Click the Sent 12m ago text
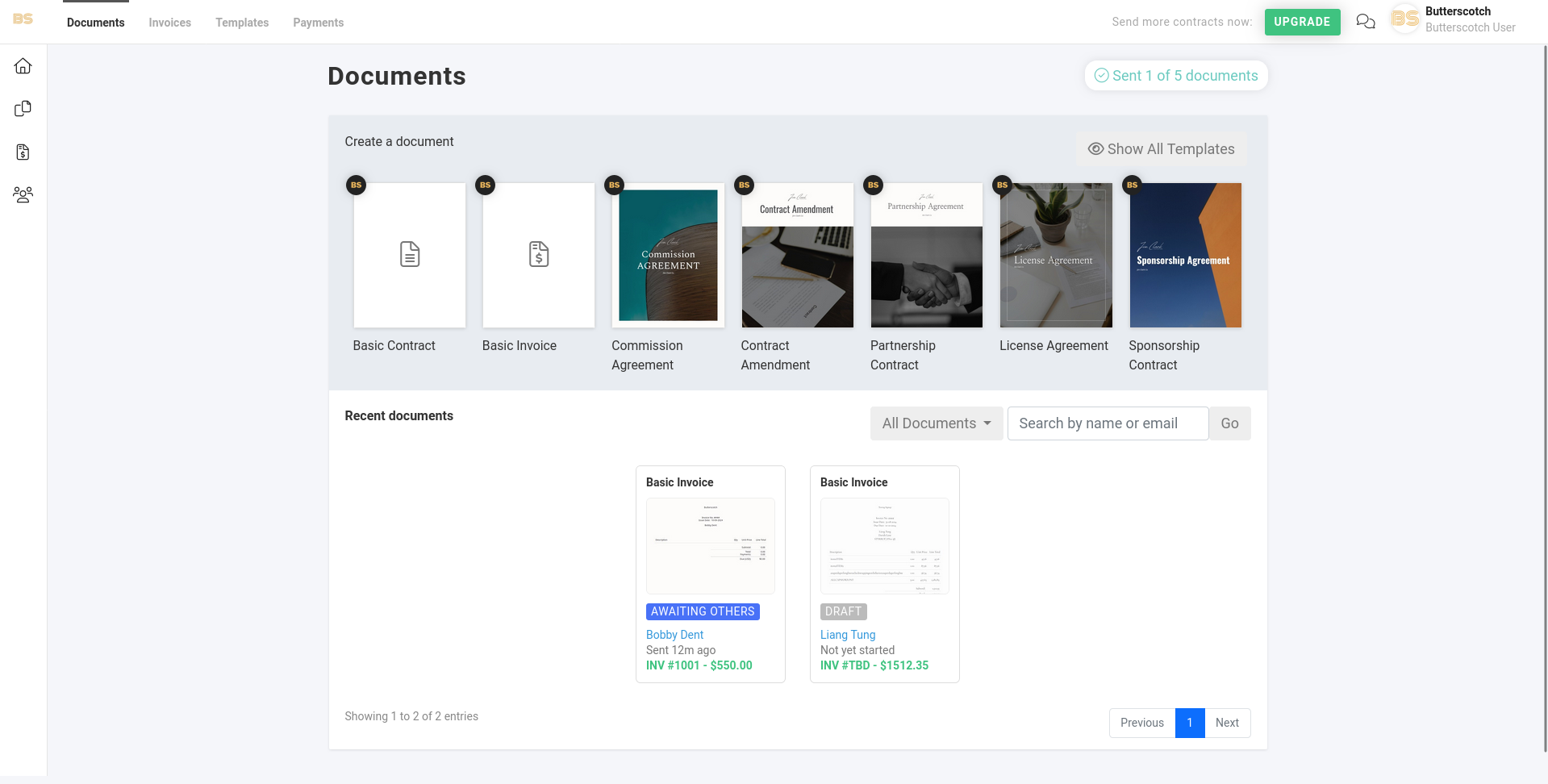1548x784 pixels. (681, 650)
